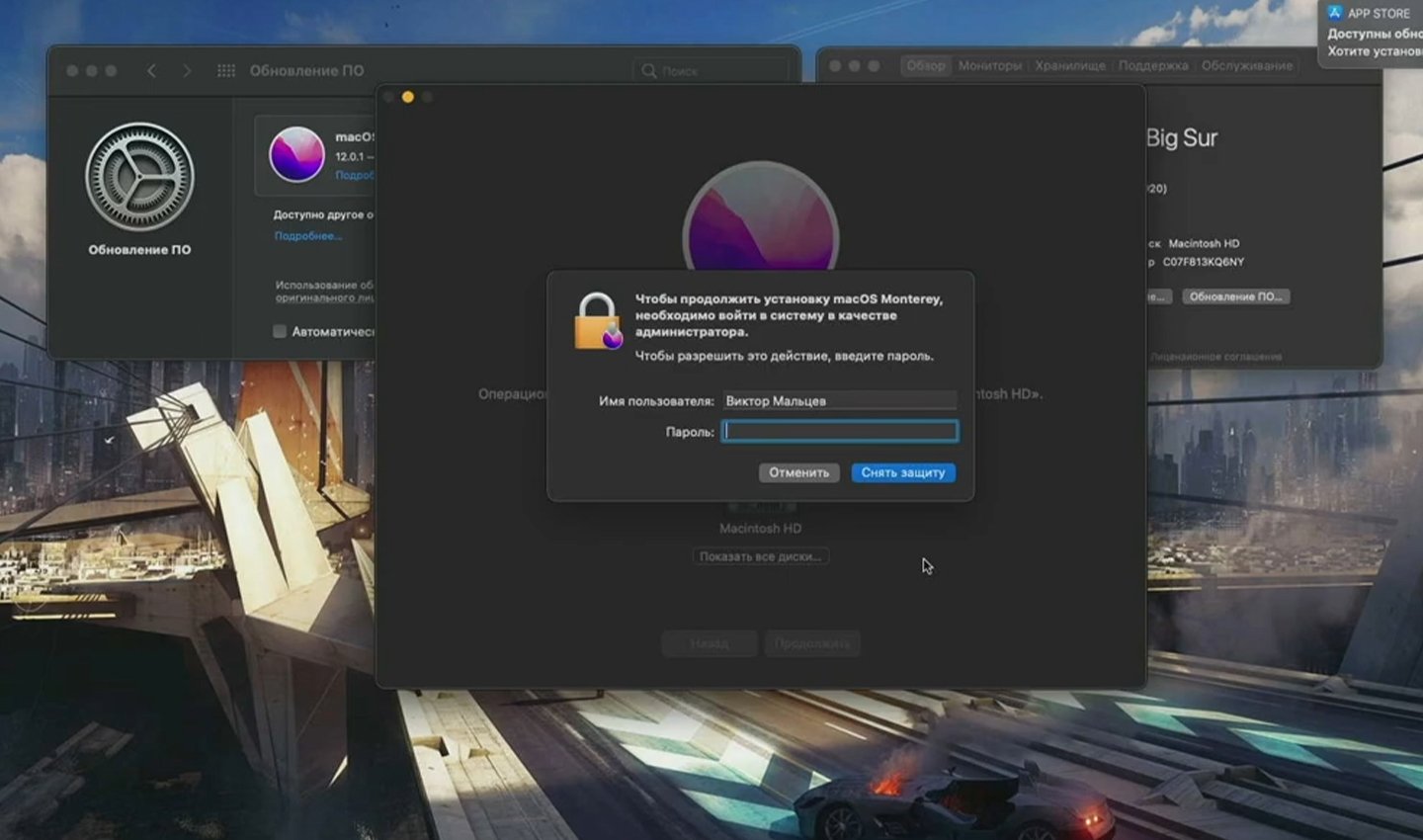Click the username field containing Виктор Мальцев
1423x840 pixels.
click(x=839, y=400)
